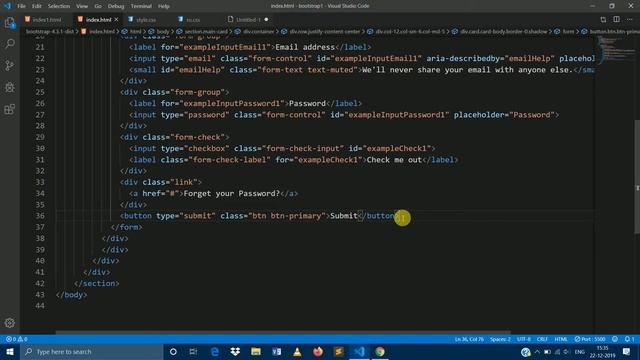Click the errors and warnings status indicator
Image resolution: width=640 pixels, height=360 pixels.
coord(17,339)
